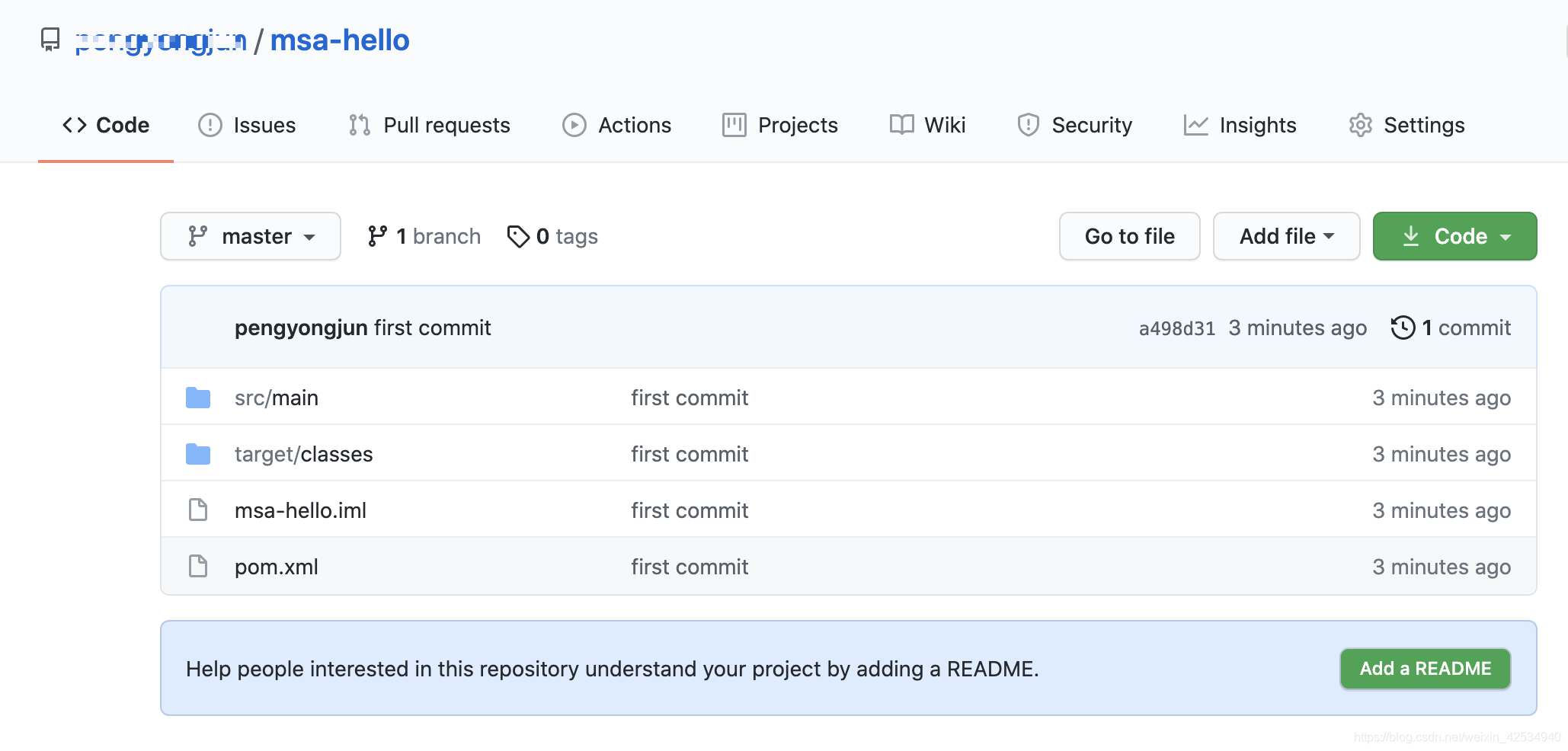Click the branch icon inside the master button
Screen dimensions: 1568x751
[x=198, y=236]
